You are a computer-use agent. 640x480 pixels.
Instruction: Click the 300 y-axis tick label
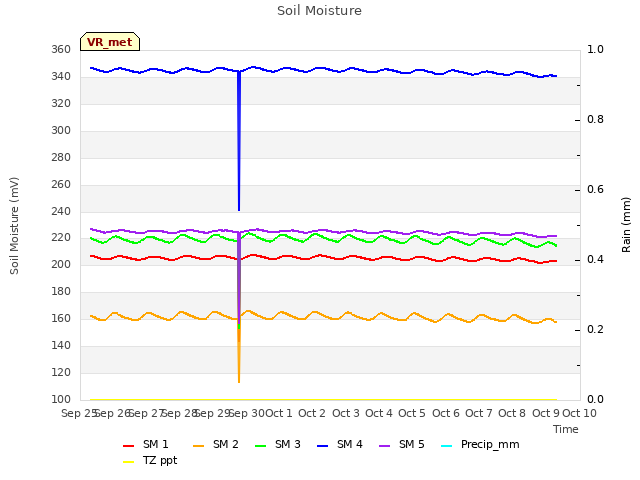tap(61, 131)
